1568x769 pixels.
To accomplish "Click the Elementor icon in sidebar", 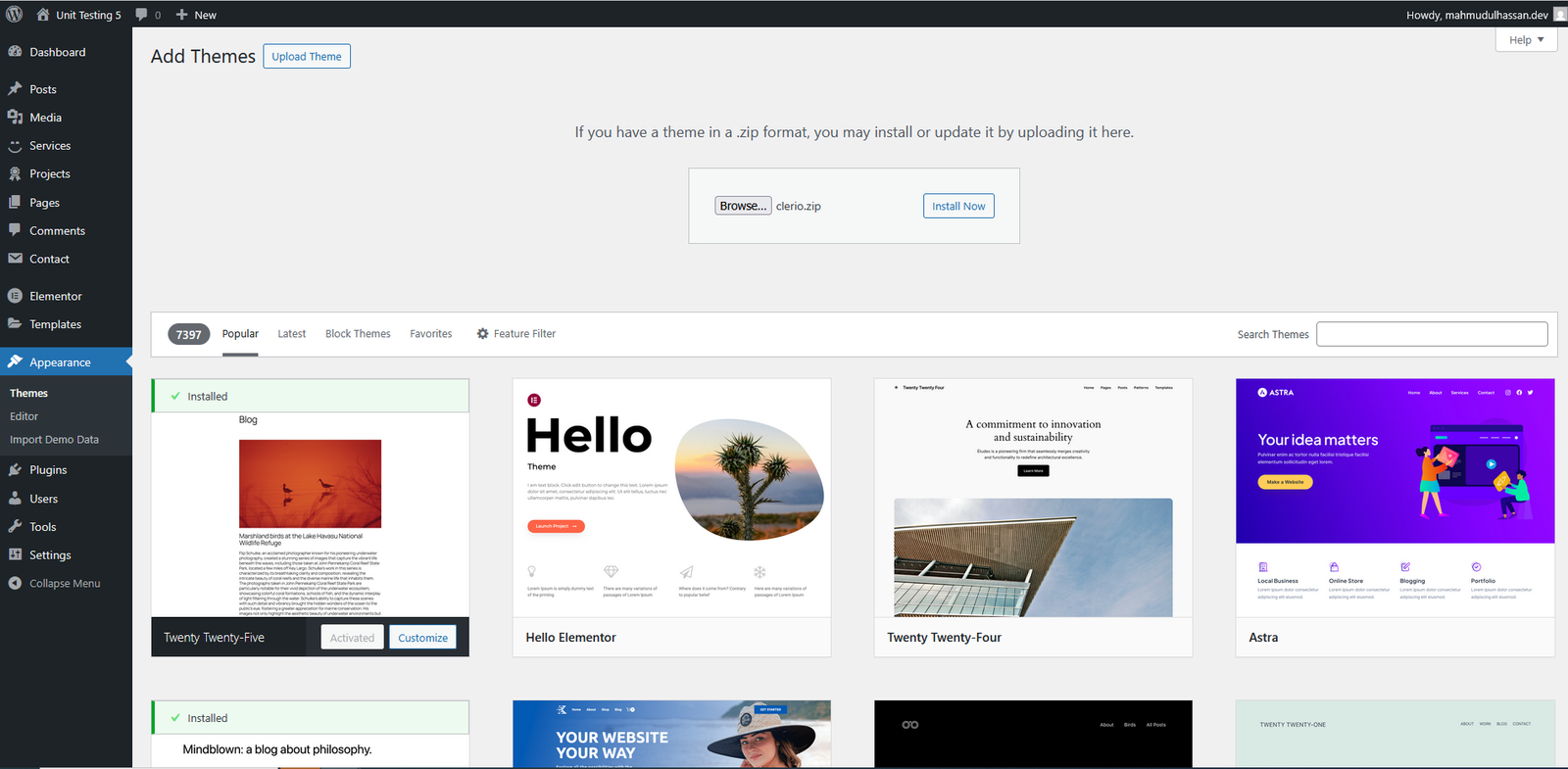I will tap(15, 296).
